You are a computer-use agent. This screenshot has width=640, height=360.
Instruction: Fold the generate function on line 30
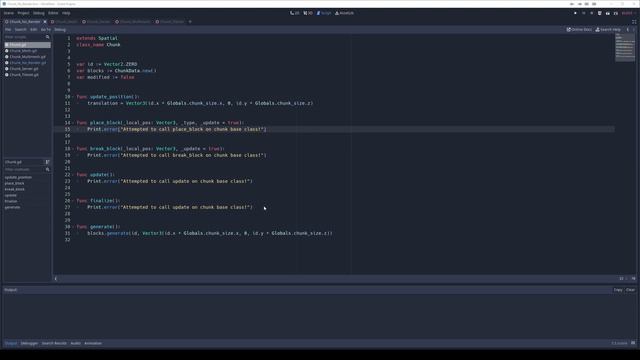[x=73, y=227]
